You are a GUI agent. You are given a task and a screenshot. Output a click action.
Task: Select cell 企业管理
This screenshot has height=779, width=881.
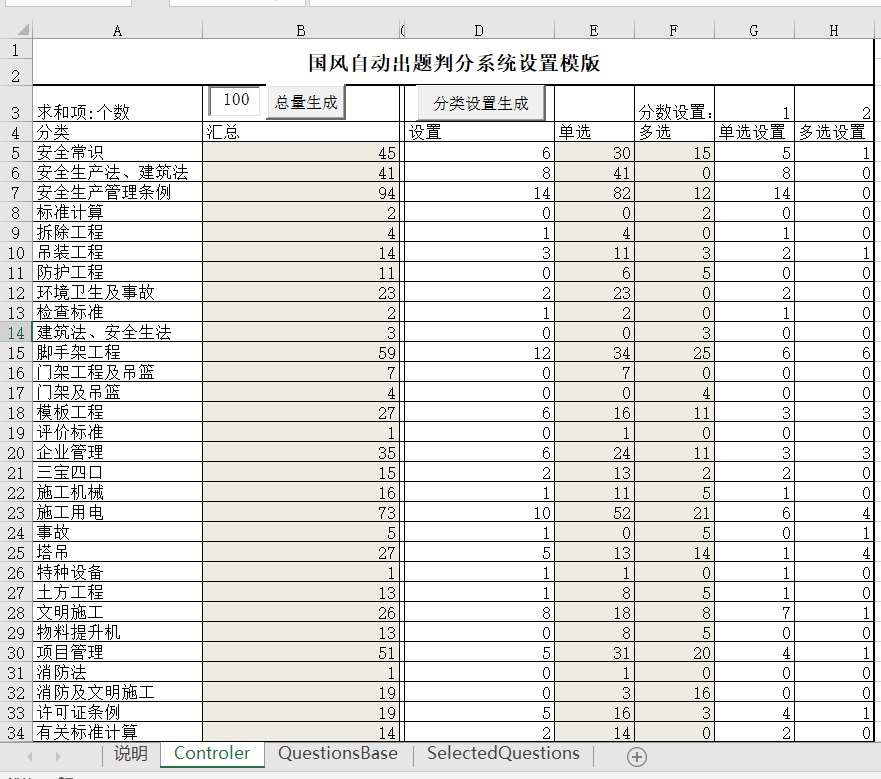pos(117,452)
